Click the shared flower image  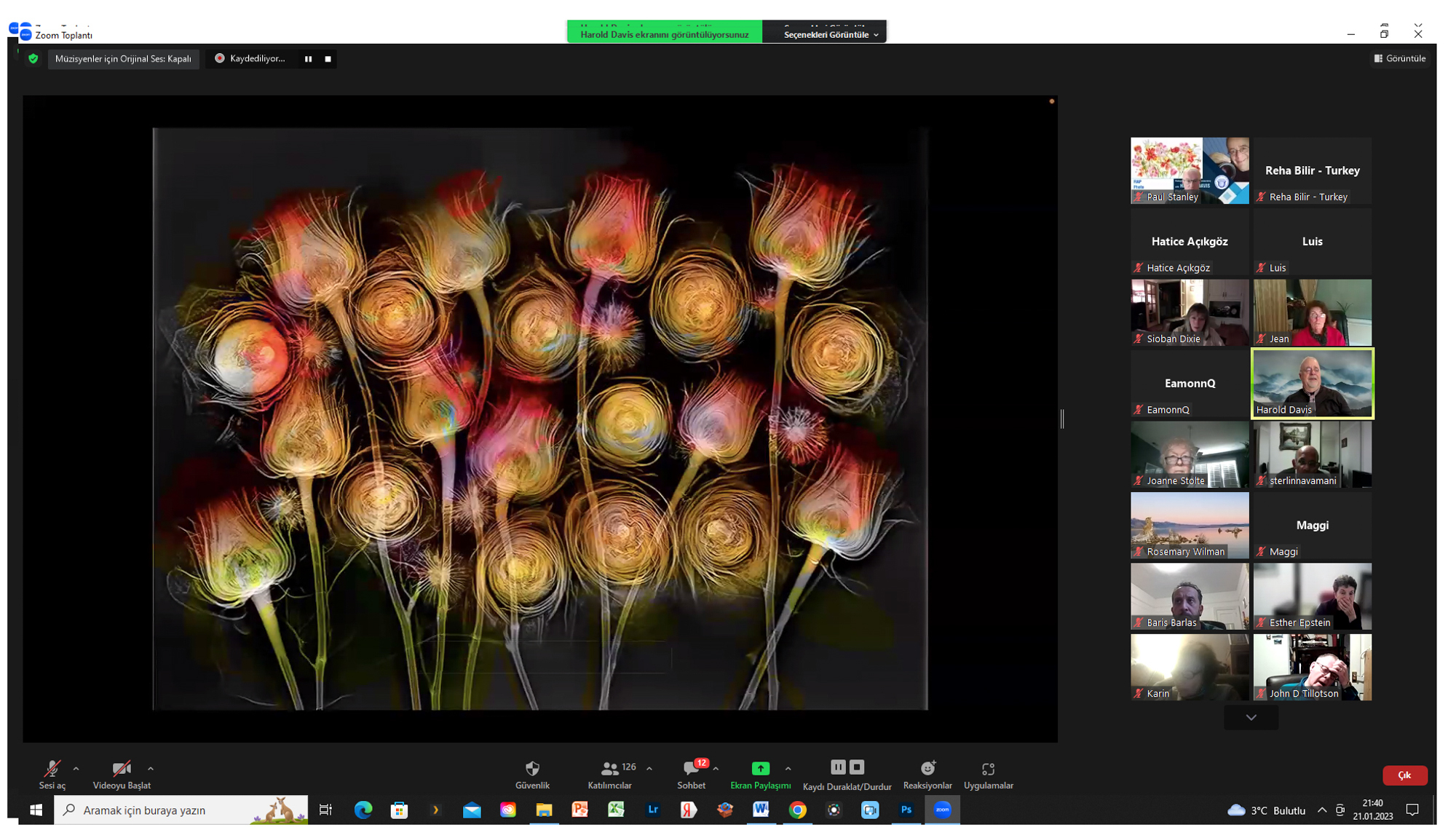click(540, 419)
